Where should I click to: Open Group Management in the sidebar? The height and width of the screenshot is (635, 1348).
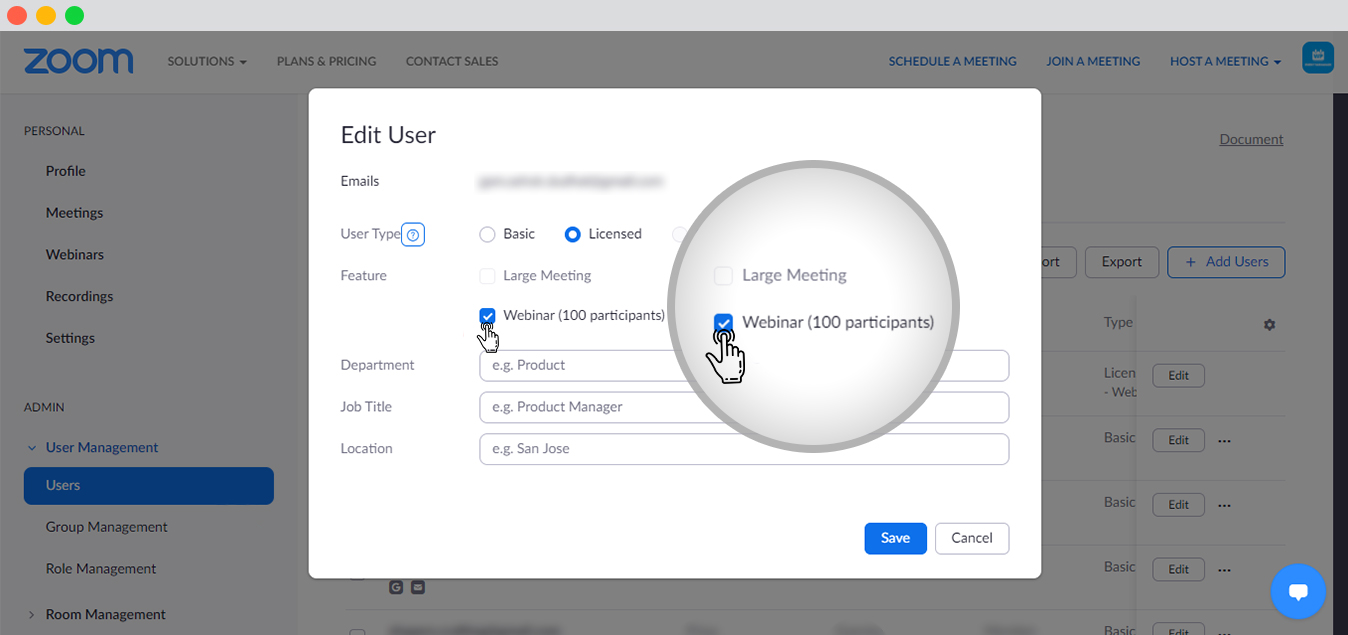[107, 527]
